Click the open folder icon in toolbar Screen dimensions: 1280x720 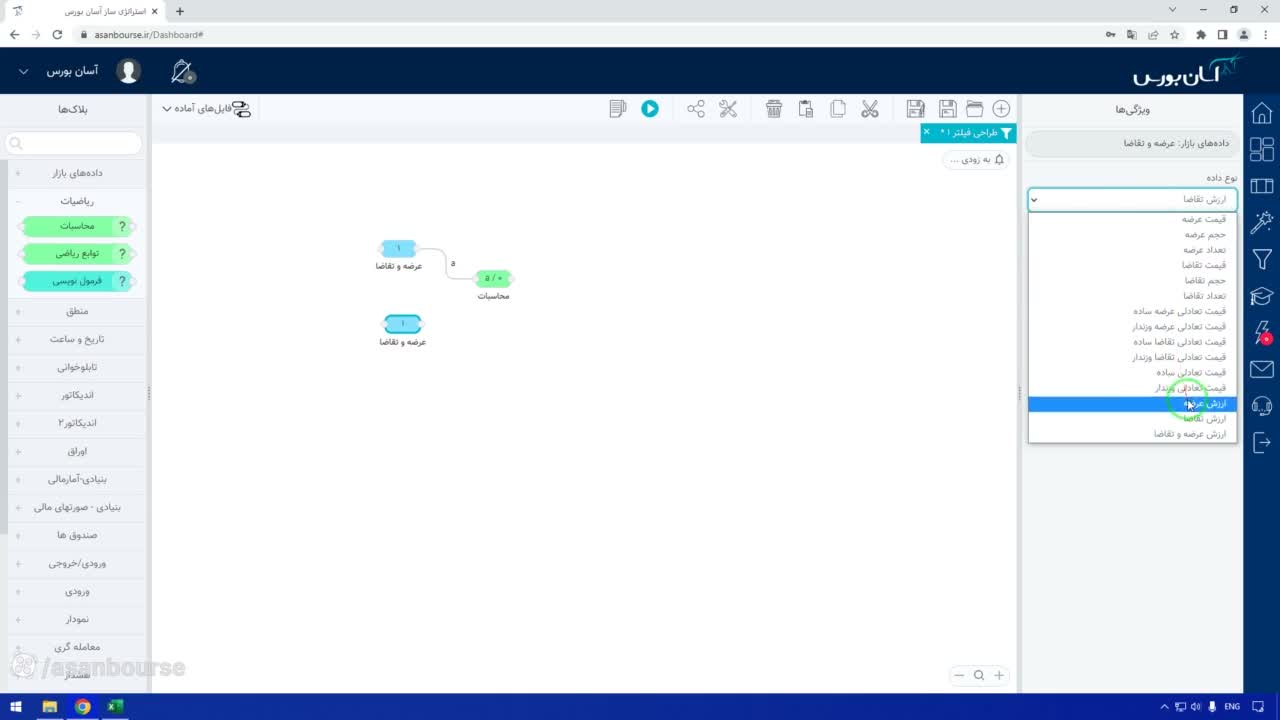pyautogui.click(x=974, y=109)
